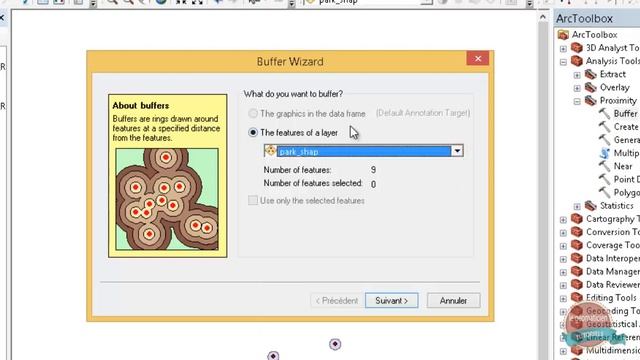The image size is (640, 360).
Task: Expand the Statistics toolset node
Action: [x=577, y=207]
